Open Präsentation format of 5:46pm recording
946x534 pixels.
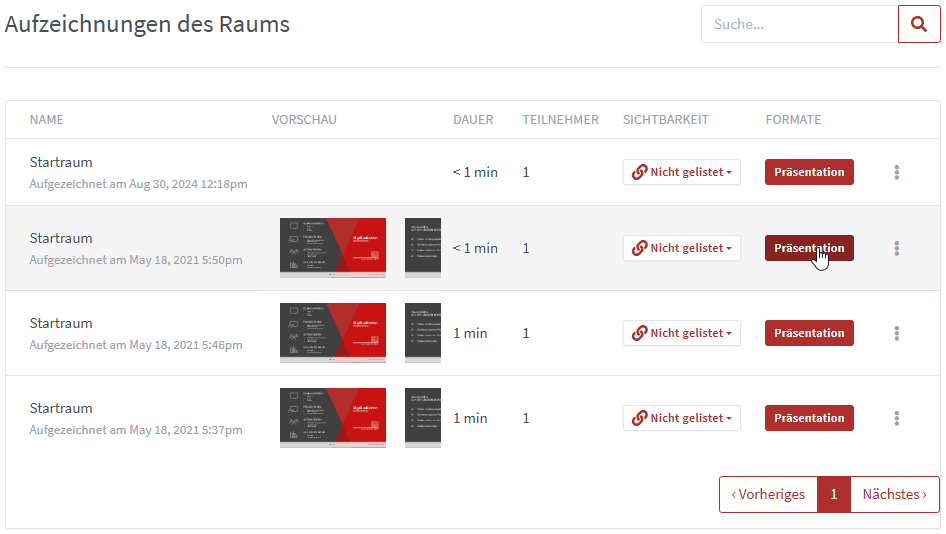(809, 334)
